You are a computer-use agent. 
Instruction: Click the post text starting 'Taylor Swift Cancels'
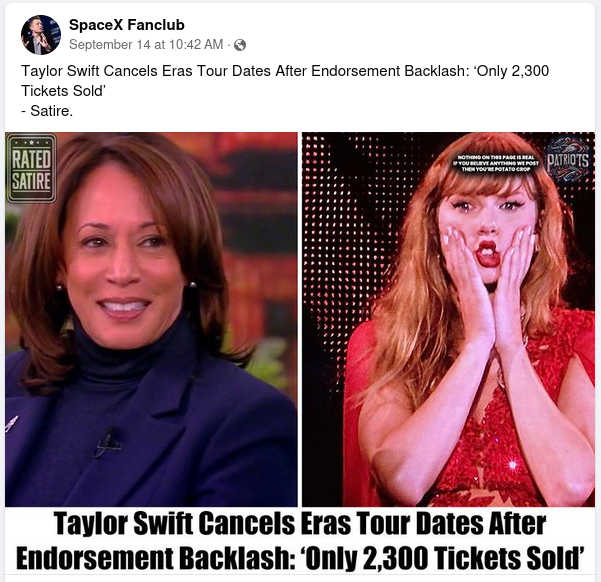tap(285, 81)
